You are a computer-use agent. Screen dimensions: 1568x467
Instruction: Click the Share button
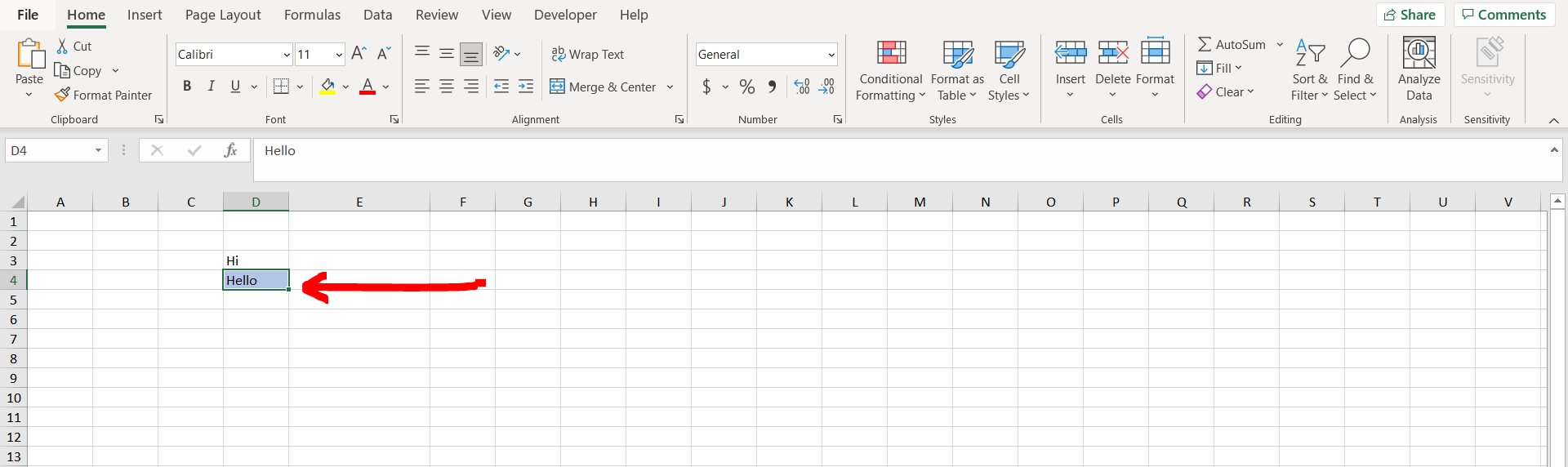1410,15
